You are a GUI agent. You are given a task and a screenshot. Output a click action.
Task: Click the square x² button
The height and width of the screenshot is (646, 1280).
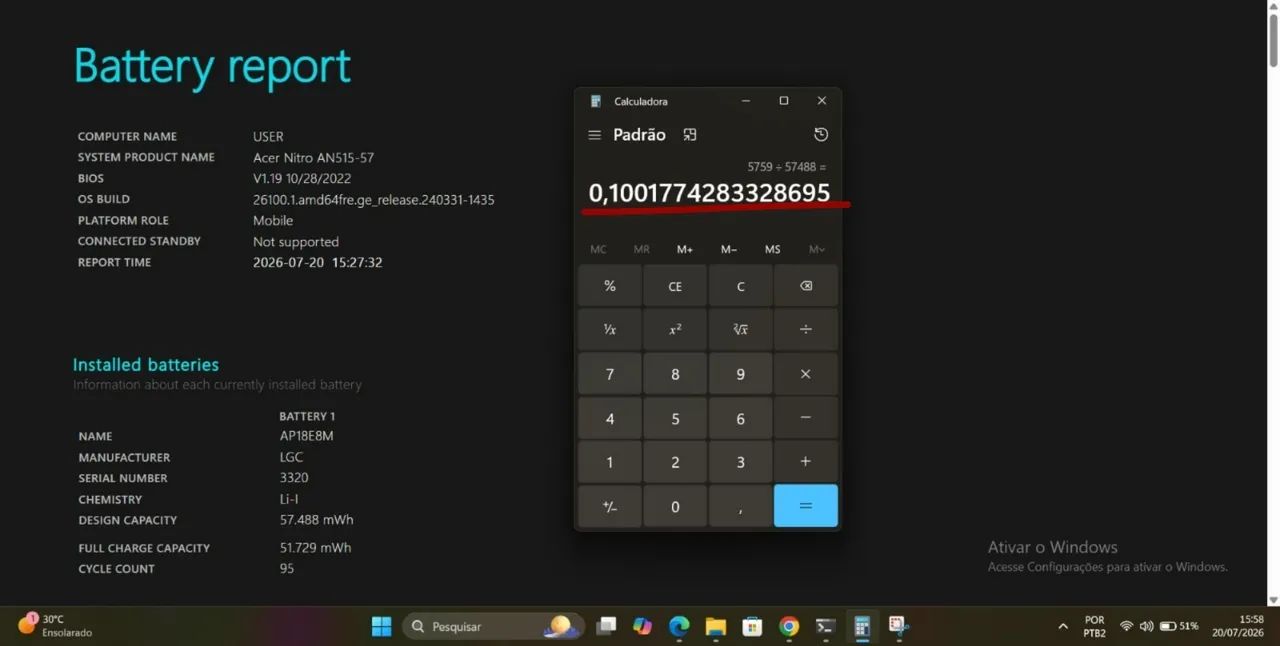pyautogui.click(x=675, y=330)
